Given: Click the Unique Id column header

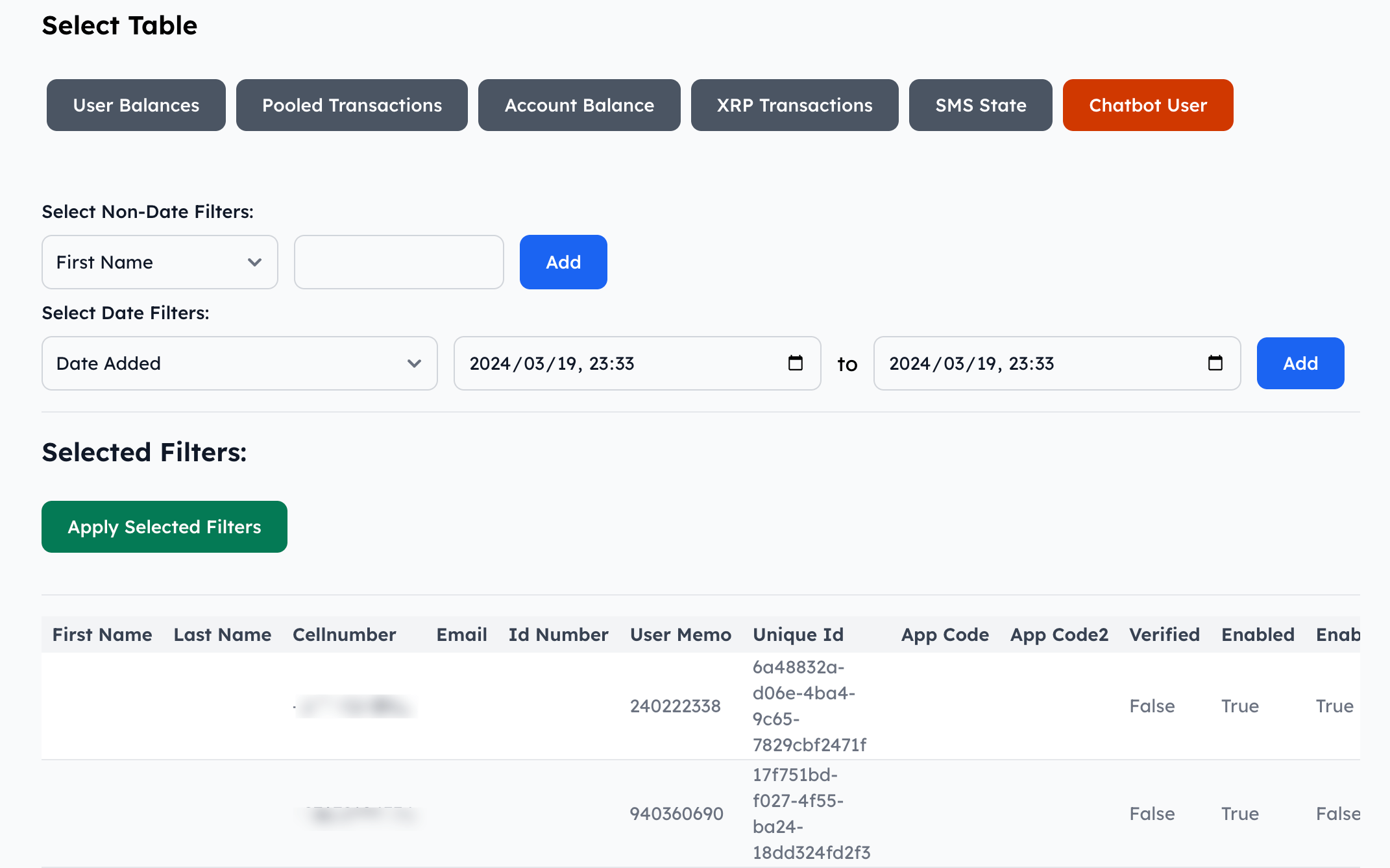Looking at the screenshot, I should (x=798, y=634).
